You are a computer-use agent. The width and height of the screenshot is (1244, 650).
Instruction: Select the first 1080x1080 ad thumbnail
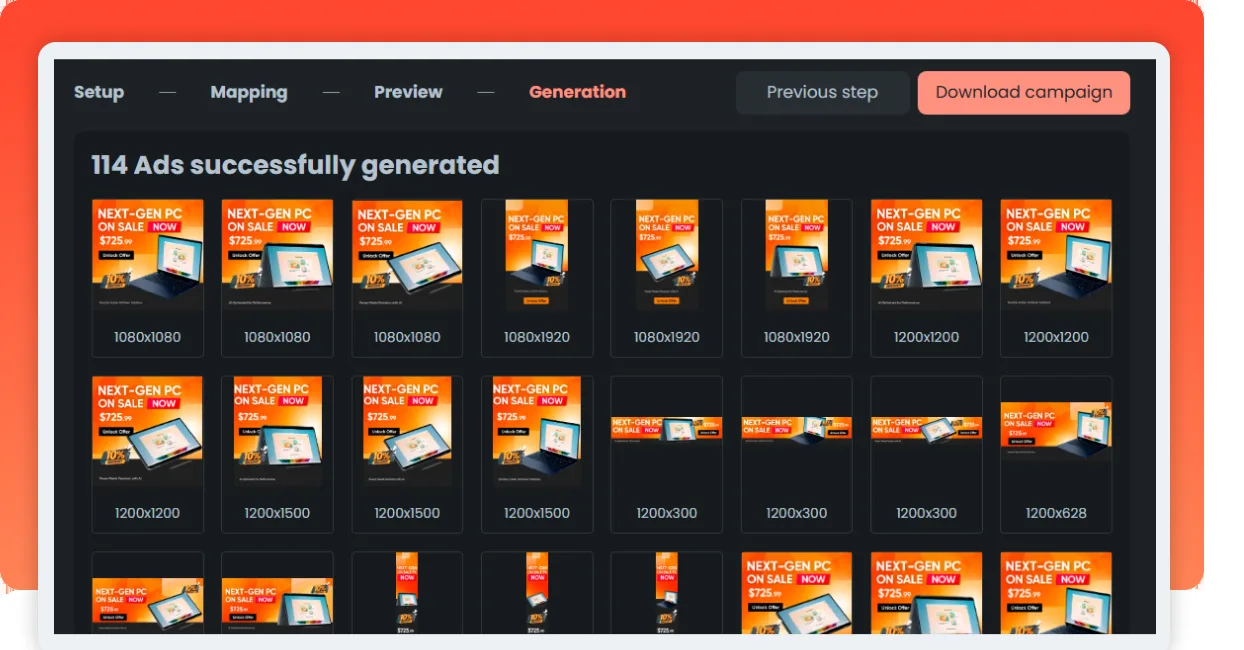coord(148,278)
